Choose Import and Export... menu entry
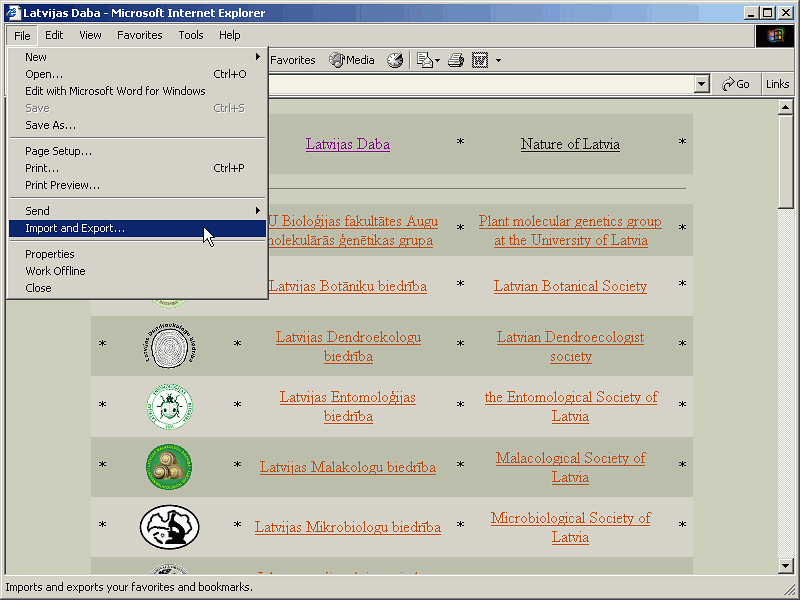 (137, 228)
